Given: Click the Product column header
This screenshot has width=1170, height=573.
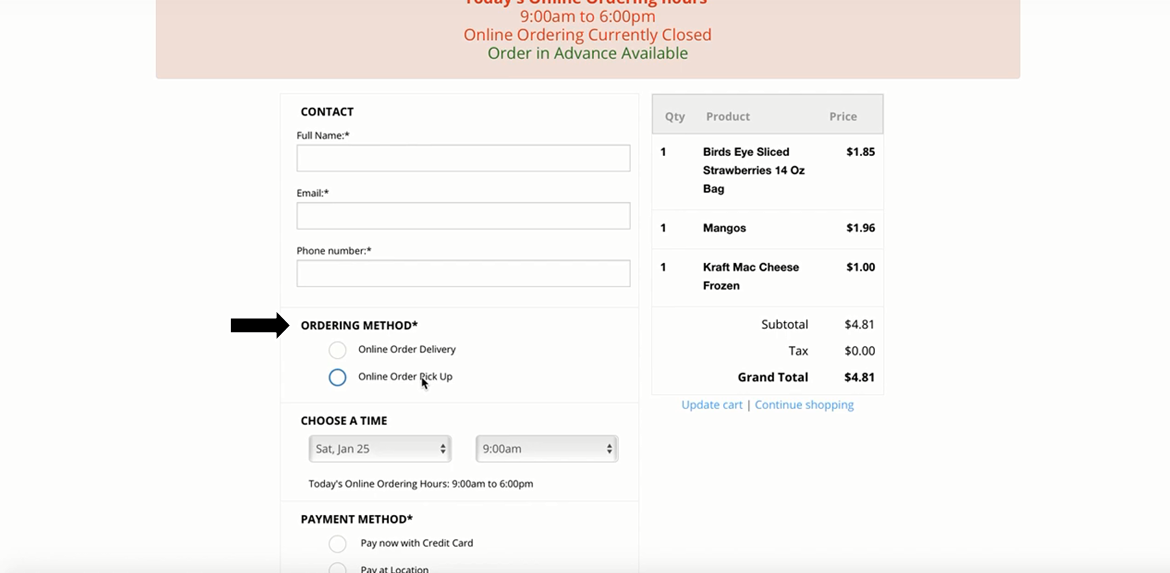Looking at the screenshot, I should coord(728,116).
